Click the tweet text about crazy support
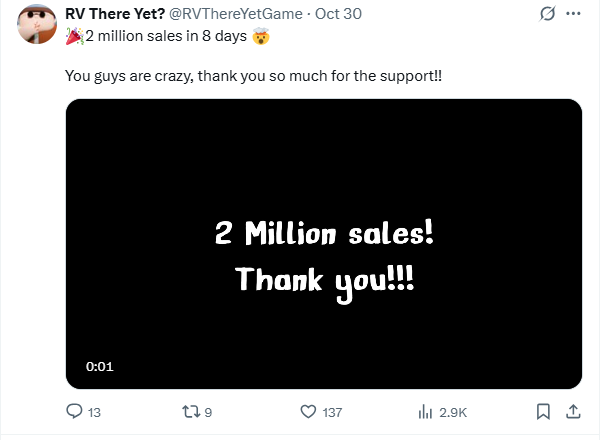This screenshot has height=440, width=603. [254, 75]
